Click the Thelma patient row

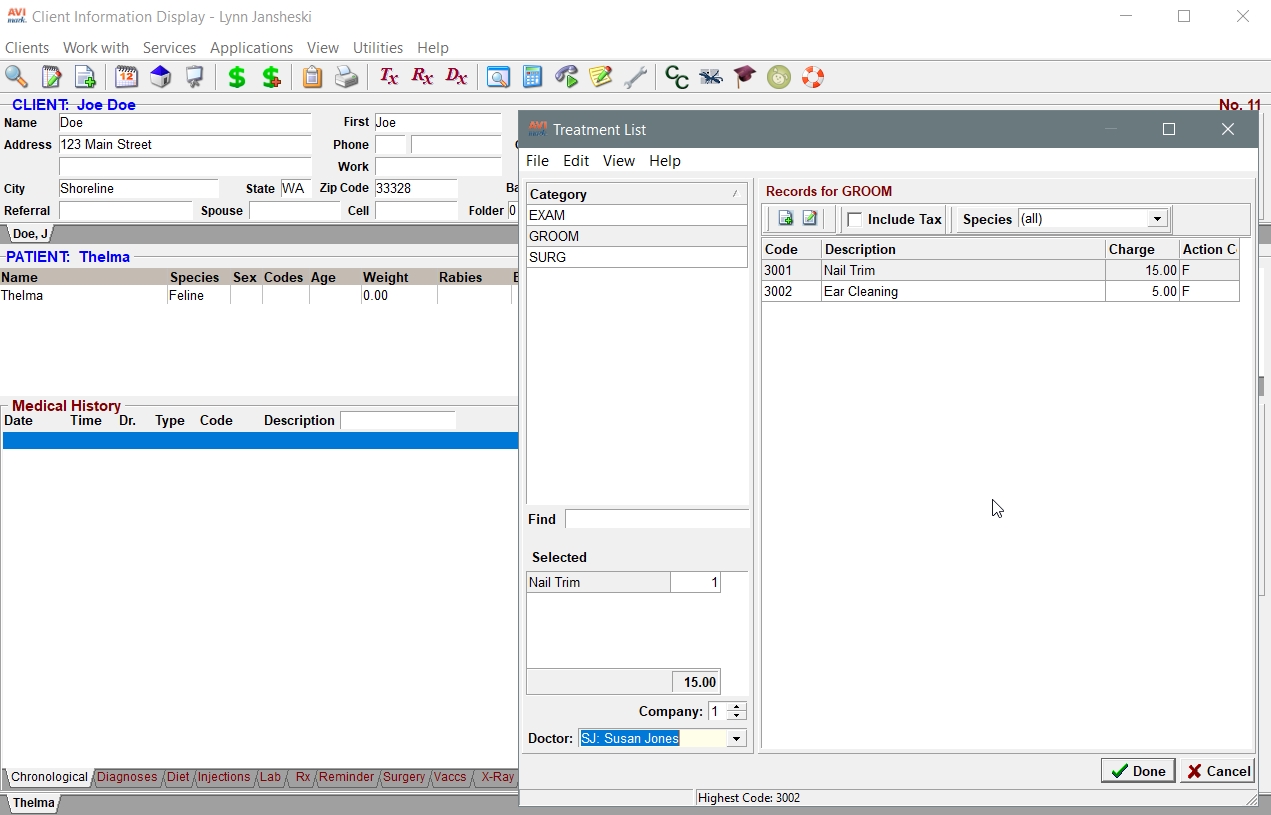258,296
